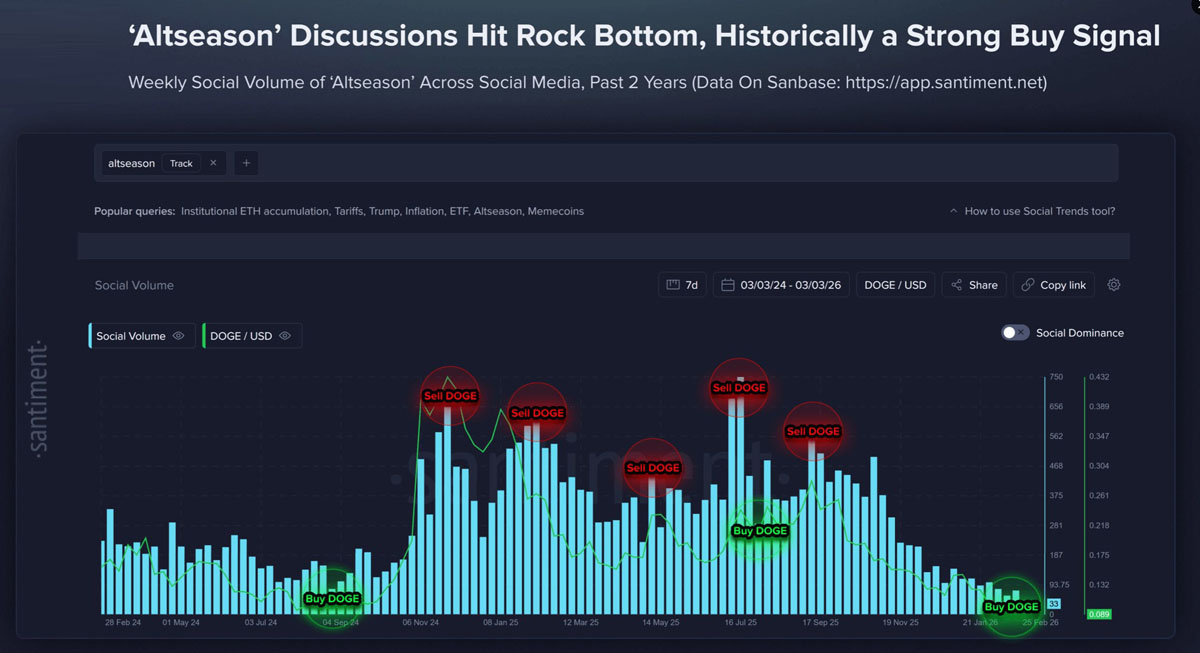1200x653 pixels.
Task: Select the Inflation popular query
Action: coord(425,211)
